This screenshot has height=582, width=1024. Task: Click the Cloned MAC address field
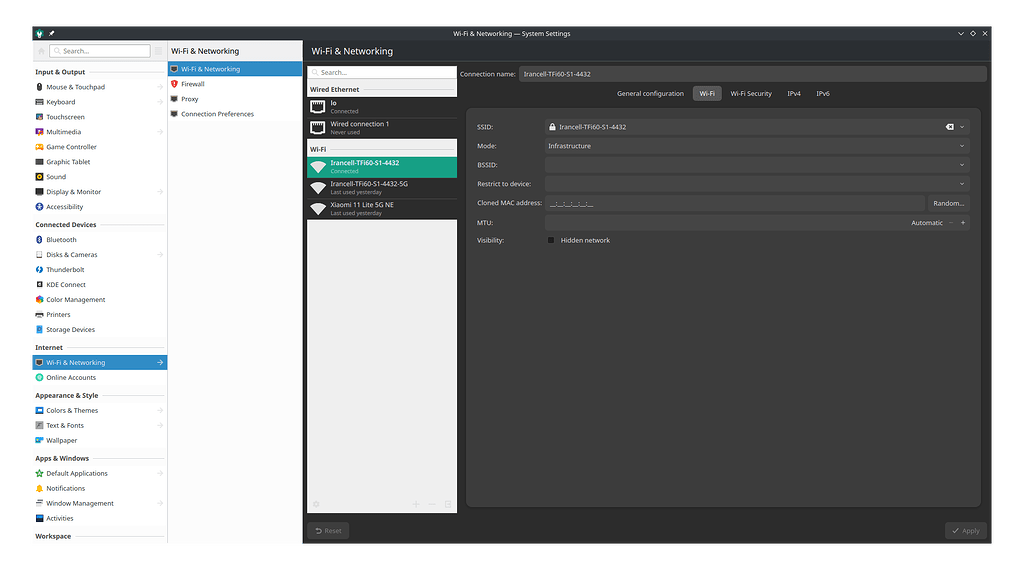(x=735, y=203)
